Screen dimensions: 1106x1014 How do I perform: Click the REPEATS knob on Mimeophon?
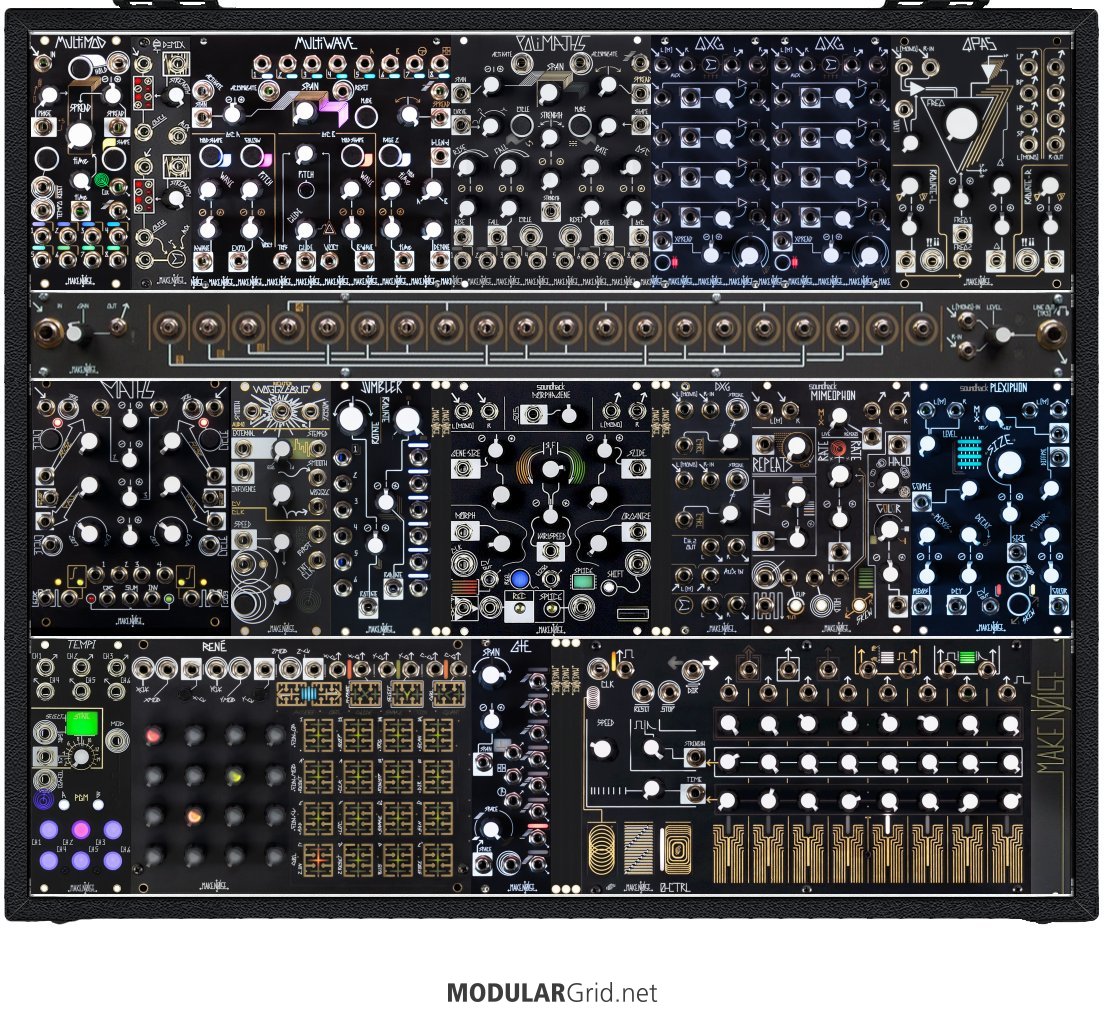pos(798,446)
